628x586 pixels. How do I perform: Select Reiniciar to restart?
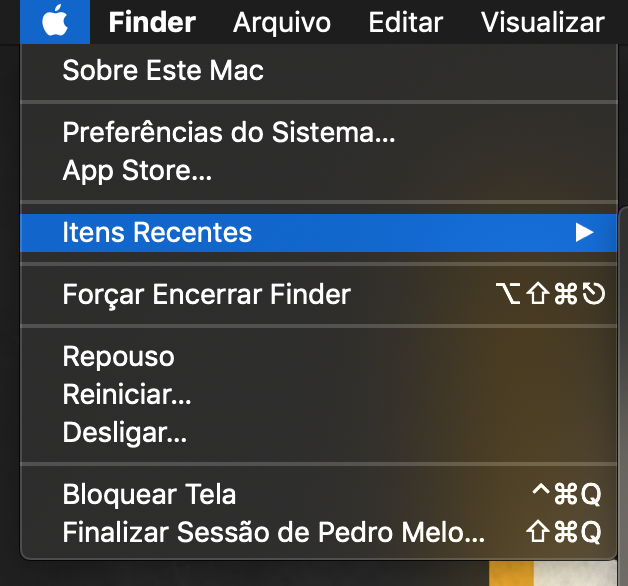pos(126,395)
